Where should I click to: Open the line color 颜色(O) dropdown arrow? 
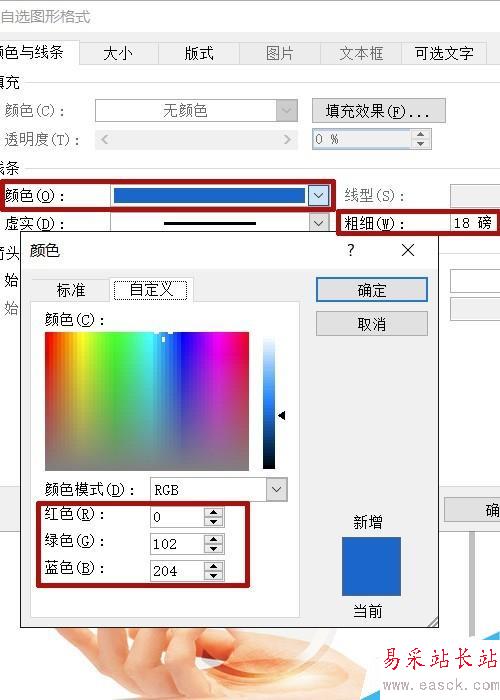point(318,196)
